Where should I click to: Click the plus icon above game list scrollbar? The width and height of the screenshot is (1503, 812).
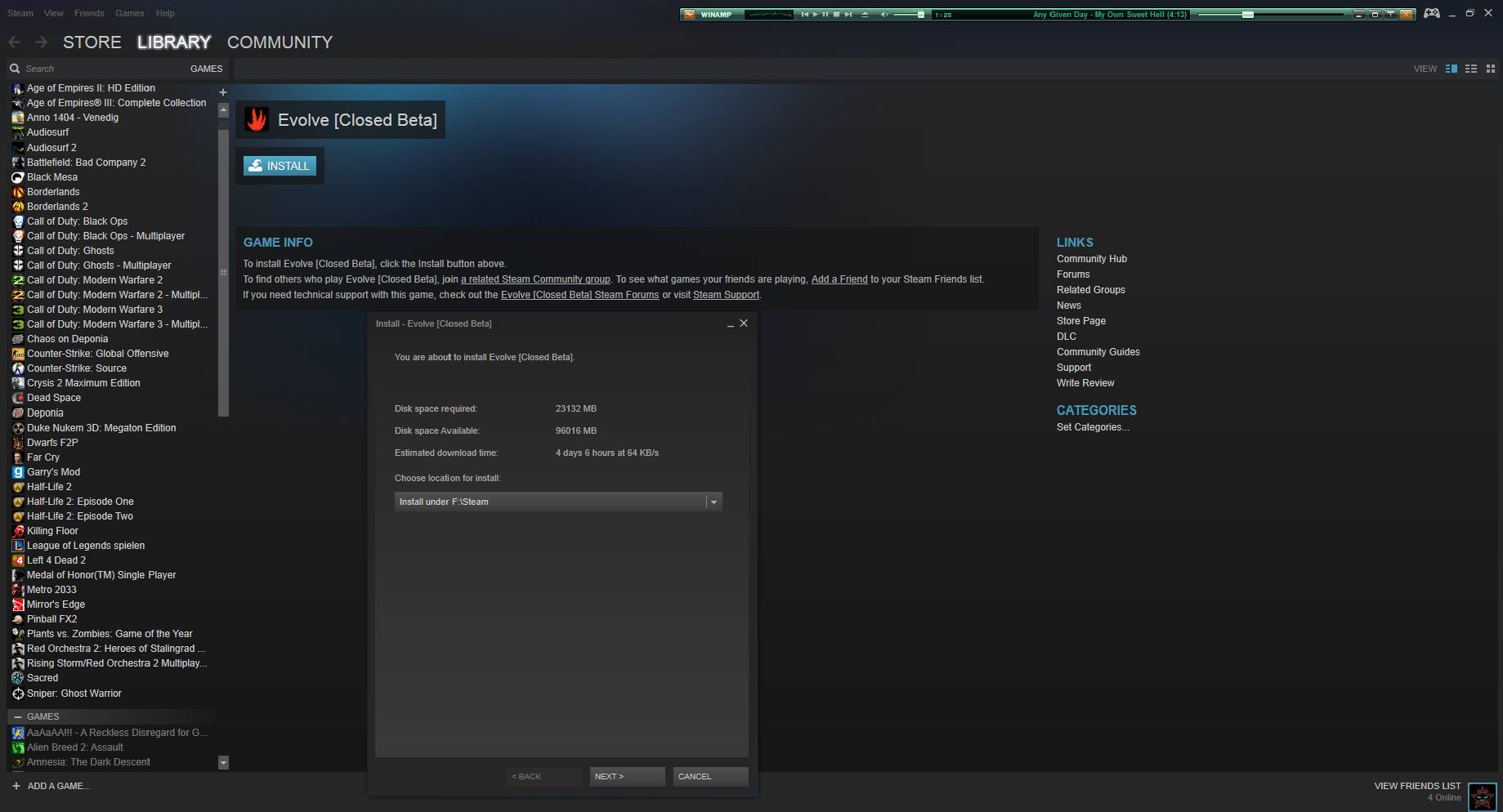tap(223, 92)
